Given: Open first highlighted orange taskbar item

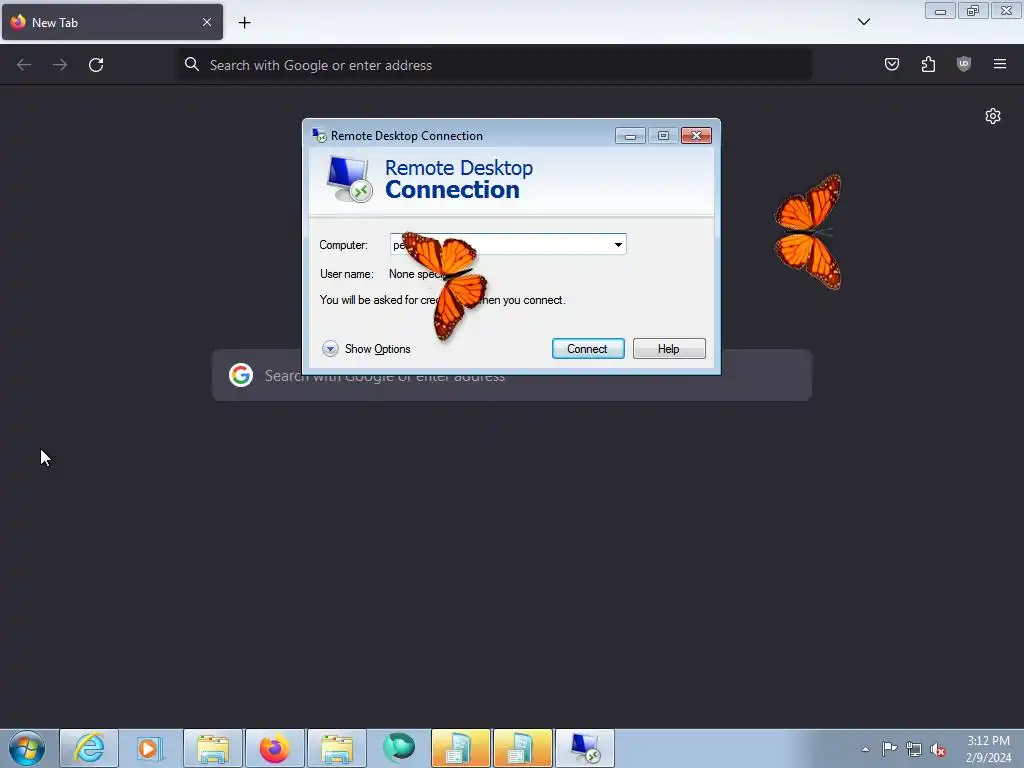Looking at the screenshot, I should 460,748.
